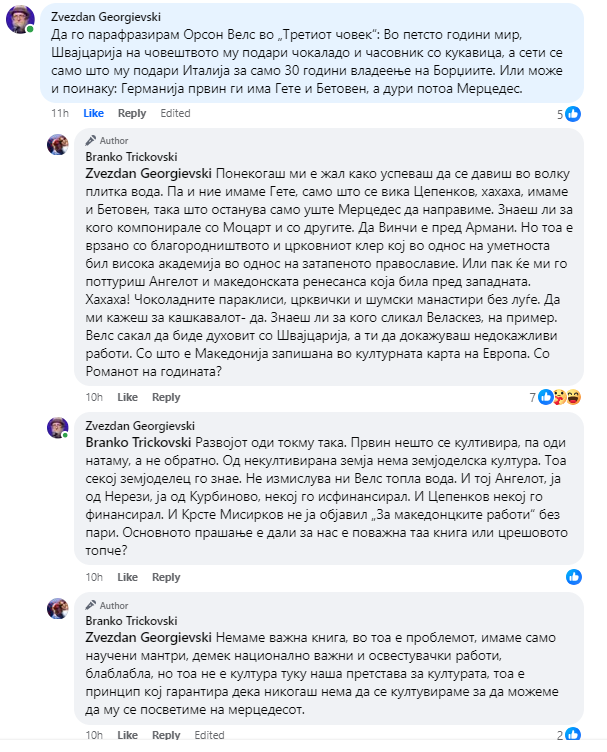This screenshot has height=752, width=607.
Task: Click the Author pencil badge in the last reply
Action: pyautogui.click(x=91, y=605)
